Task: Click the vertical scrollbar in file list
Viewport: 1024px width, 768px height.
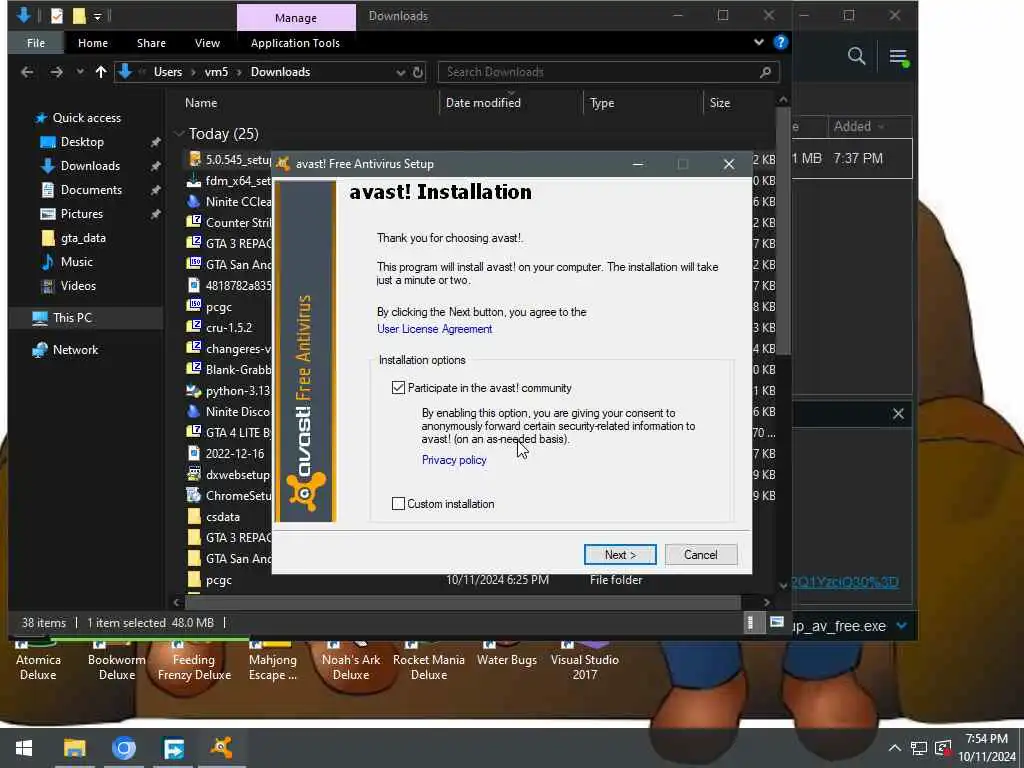Action: [783, 232]
